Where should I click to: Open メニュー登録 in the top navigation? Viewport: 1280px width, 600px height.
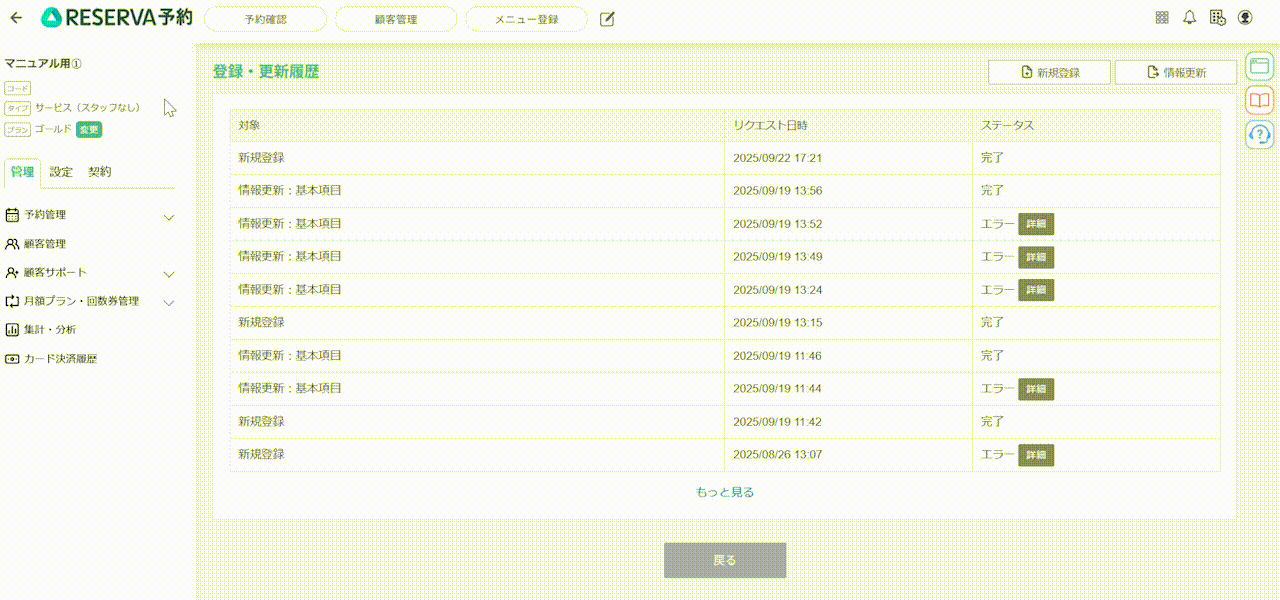[x=526, y=19]
